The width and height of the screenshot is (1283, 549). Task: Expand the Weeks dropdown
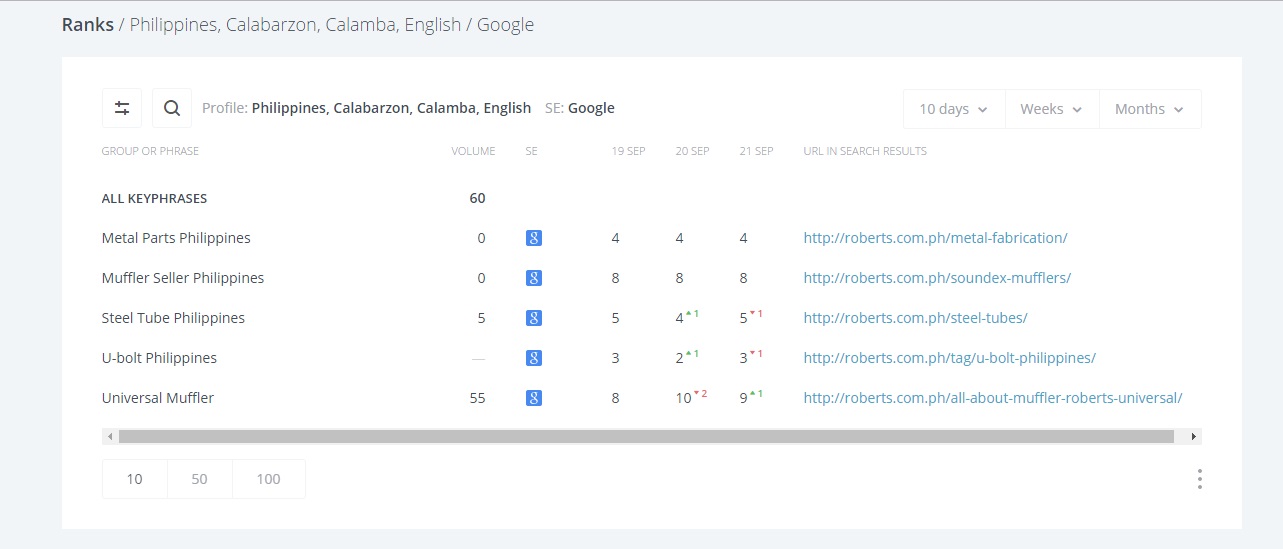[1051, 109]
